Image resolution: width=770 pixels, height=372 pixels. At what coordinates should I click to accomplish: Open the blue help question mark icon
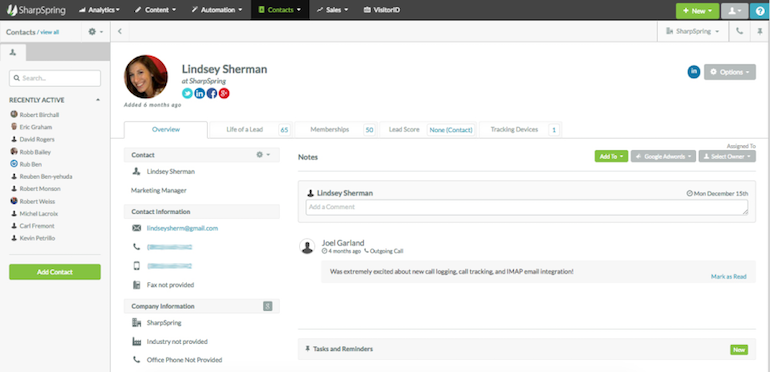pyautogui.click(x=760, y=11)
